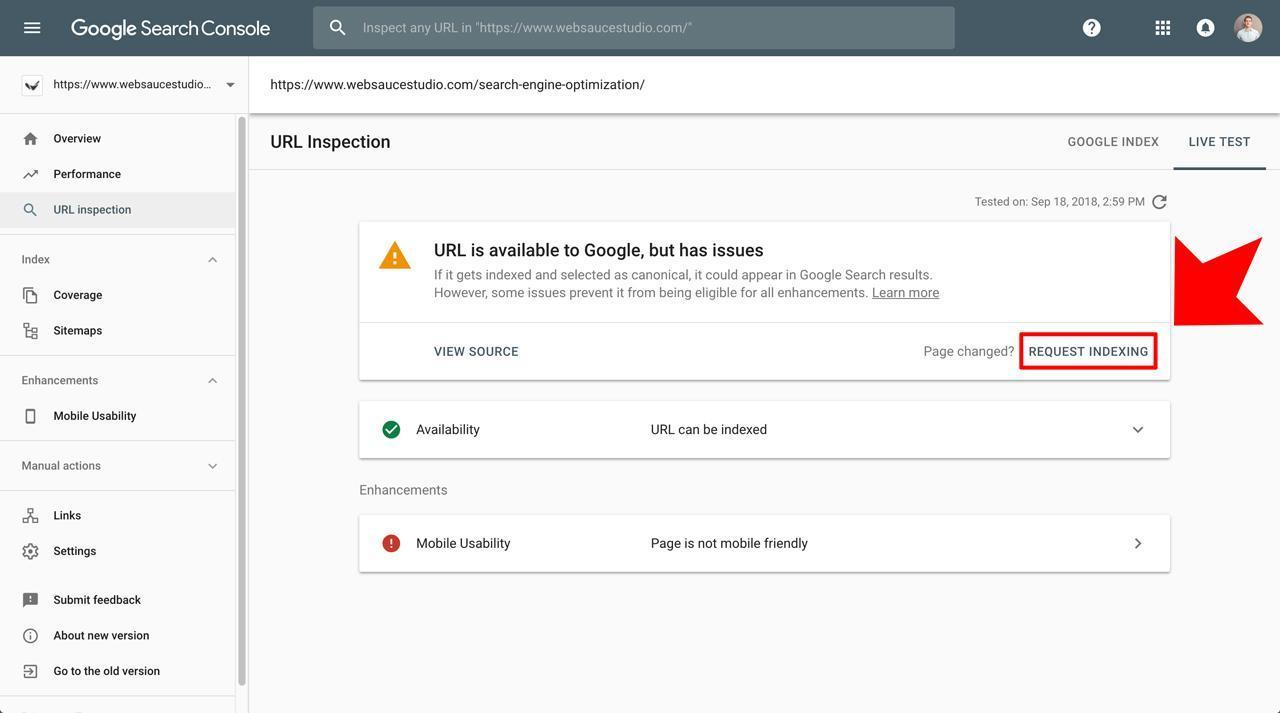
Task: Follow the Learn more link
Action: tap(905, 293)
